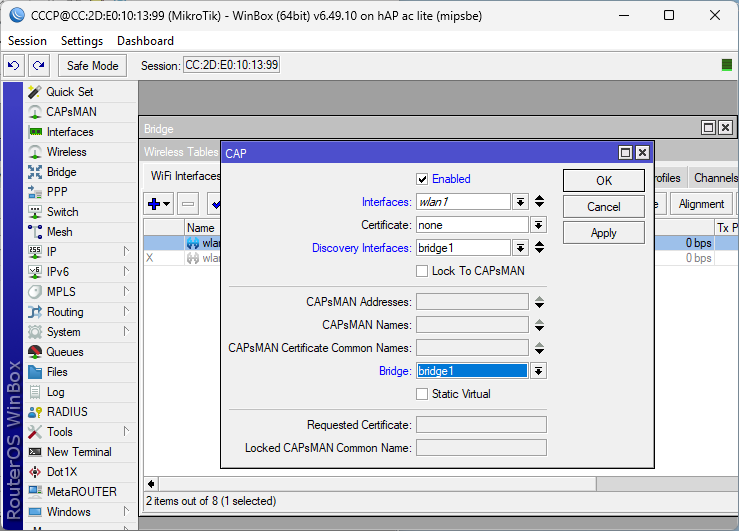The height and width of the screenshot is (531, 739).
Task: Expand the Routing submenu
Action: (126, 311)
